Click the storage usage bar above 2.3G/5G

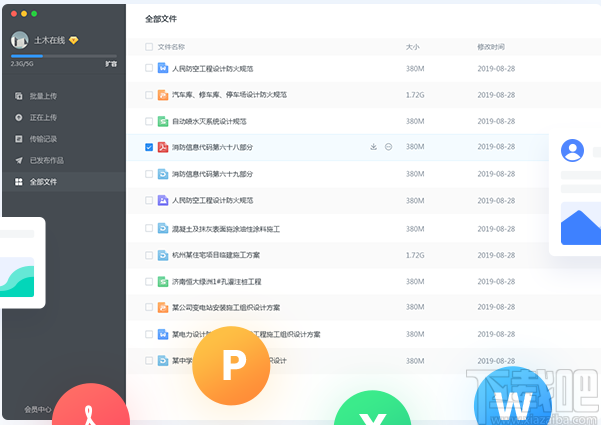(64, 56)
